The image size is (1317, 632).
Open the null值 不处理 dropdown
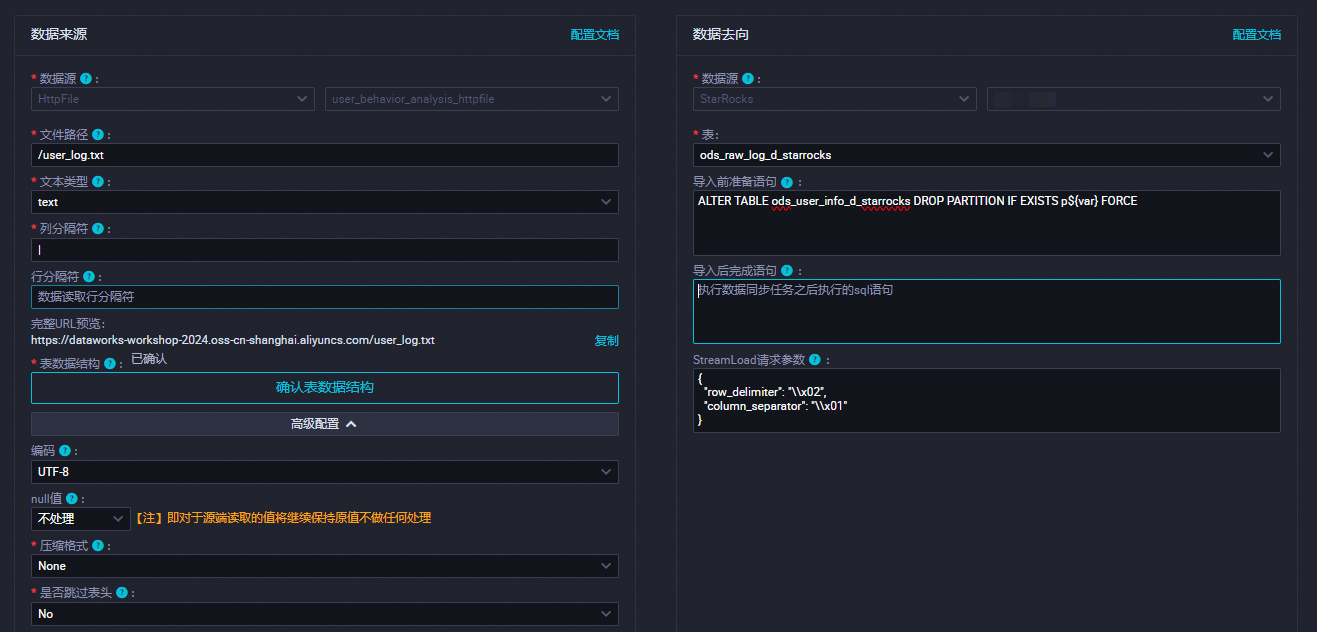(80, 519)
